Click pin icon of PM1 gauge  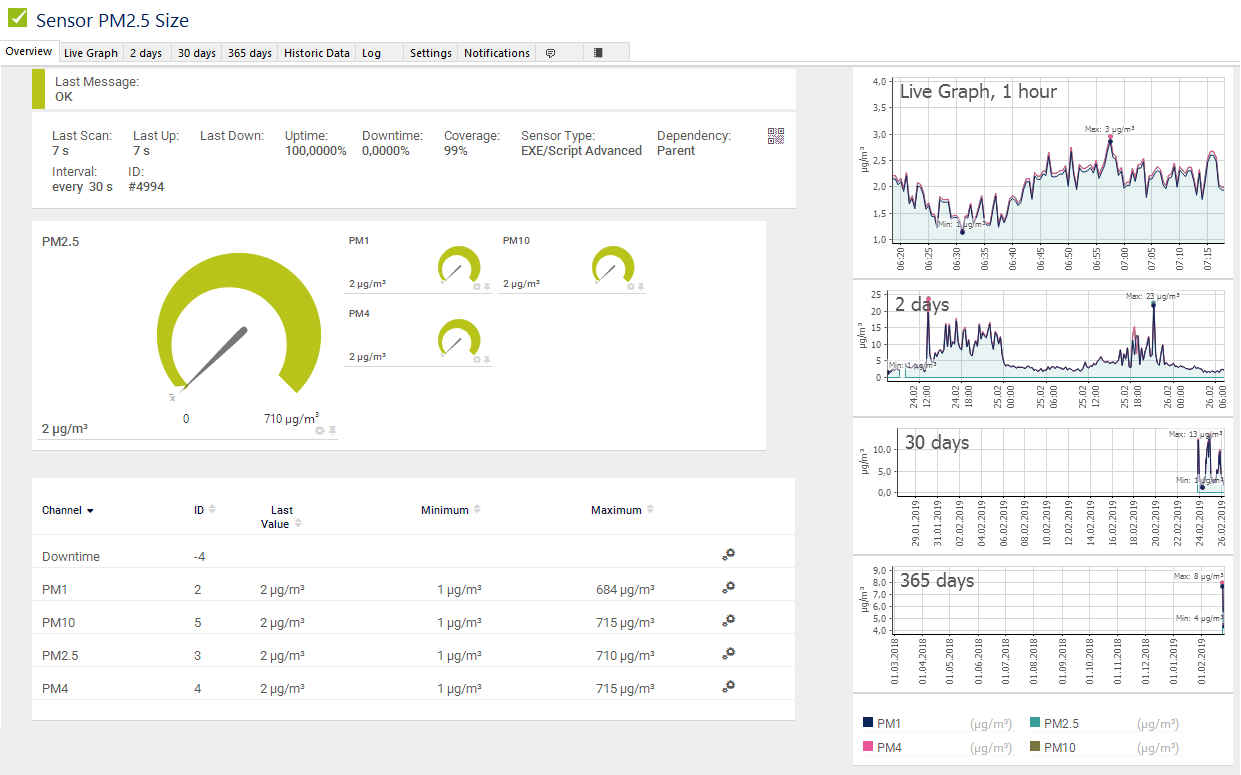point(487,287)
